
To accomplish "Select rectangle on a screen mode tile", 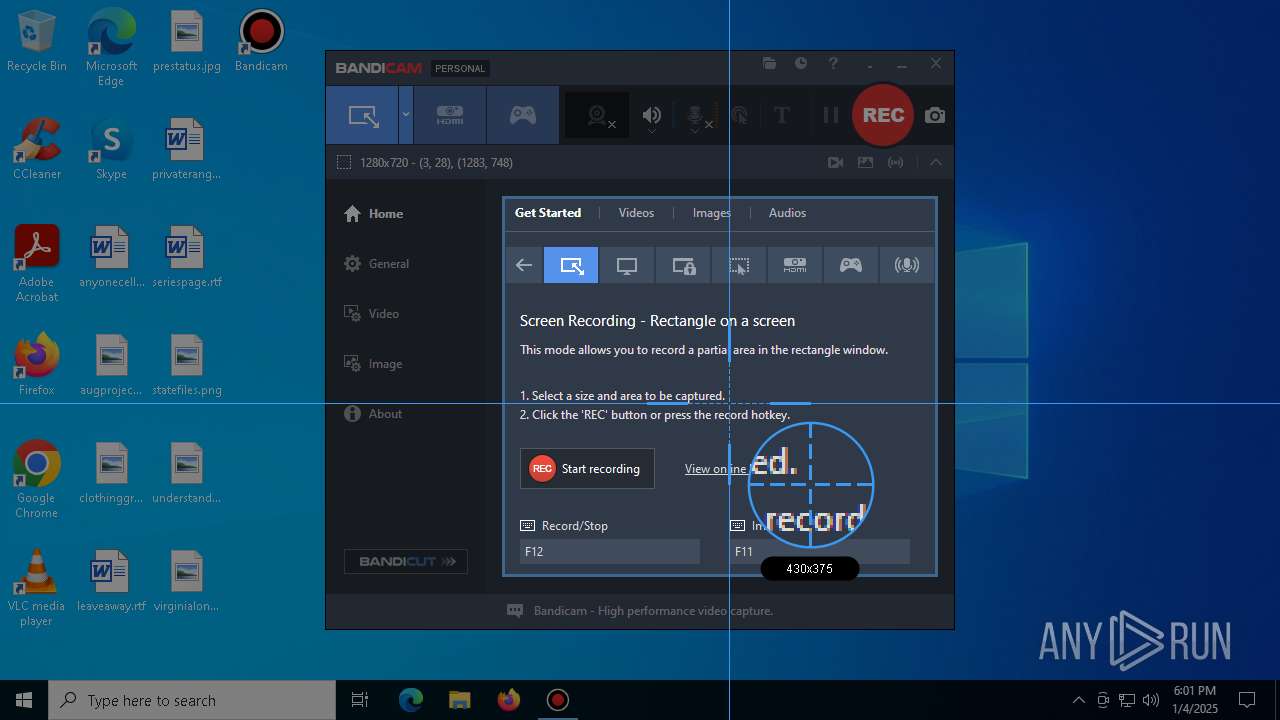I will pyautogui.click(x=571, y=265).
